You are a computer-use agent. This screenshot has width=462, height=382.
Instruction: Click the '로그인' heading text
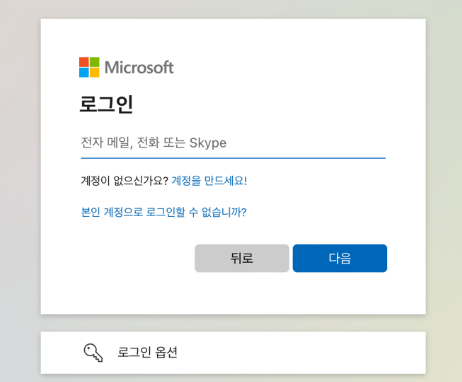[x=106, y=104]
